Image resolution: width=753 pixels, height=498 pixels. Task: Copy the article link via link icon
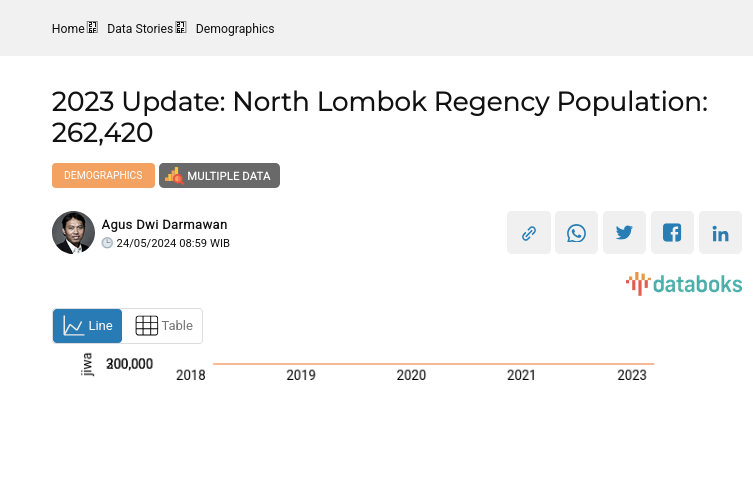click(x=528, y=233)
